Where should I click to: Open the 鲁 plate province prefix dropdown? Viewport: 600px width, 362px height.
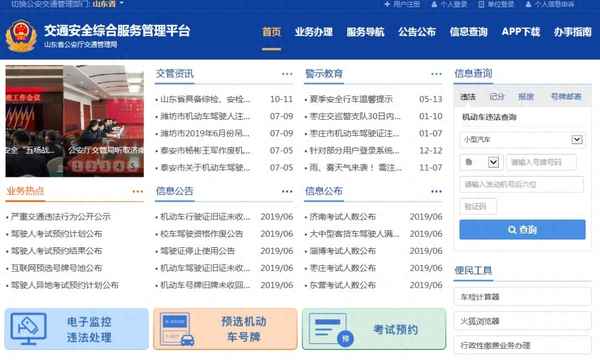[481, 162]
